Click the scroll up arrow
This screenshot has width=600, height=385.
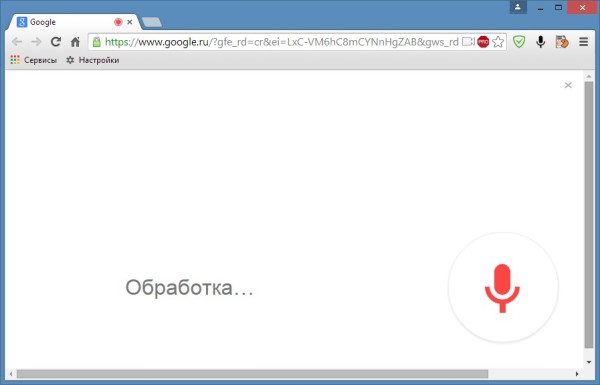pyautogui.click(x=589, y=77)
